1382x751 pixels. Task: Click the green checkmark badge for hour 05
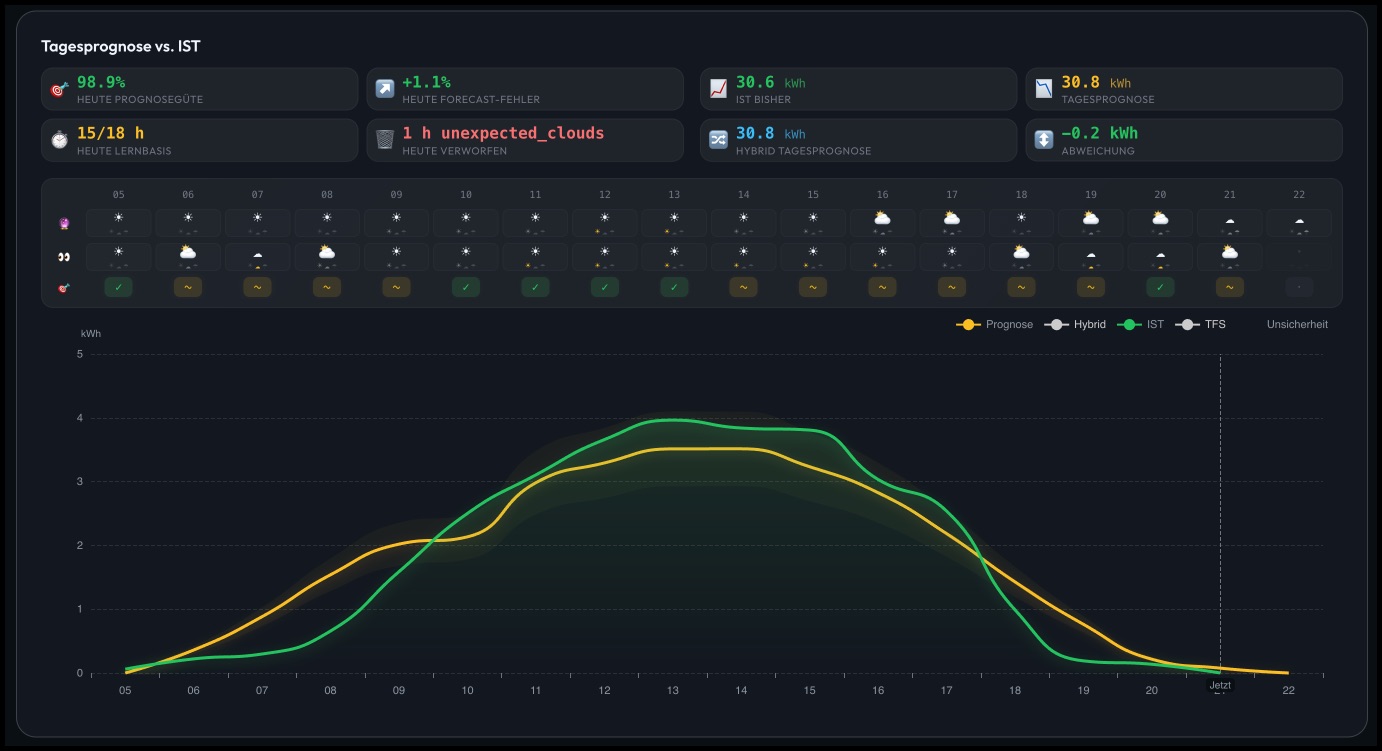(x=119, y=287)
